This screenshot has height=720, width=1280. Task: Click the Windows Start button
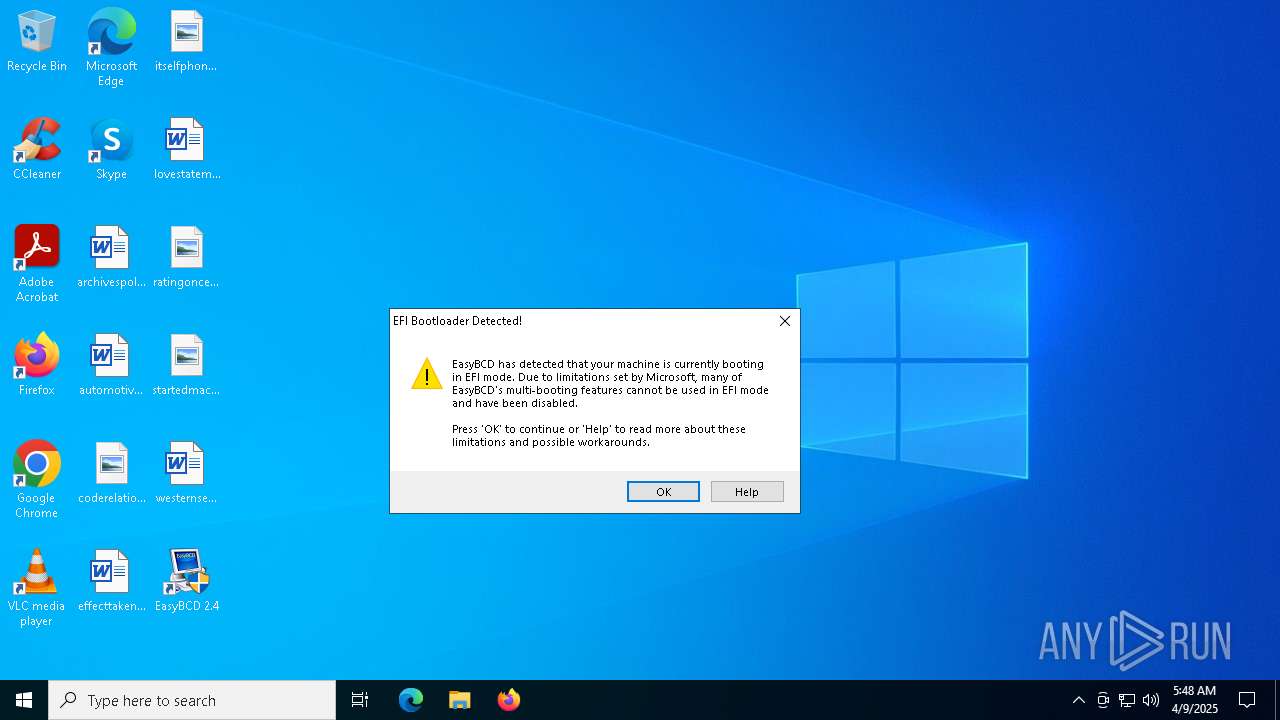(x=24, y=700)
